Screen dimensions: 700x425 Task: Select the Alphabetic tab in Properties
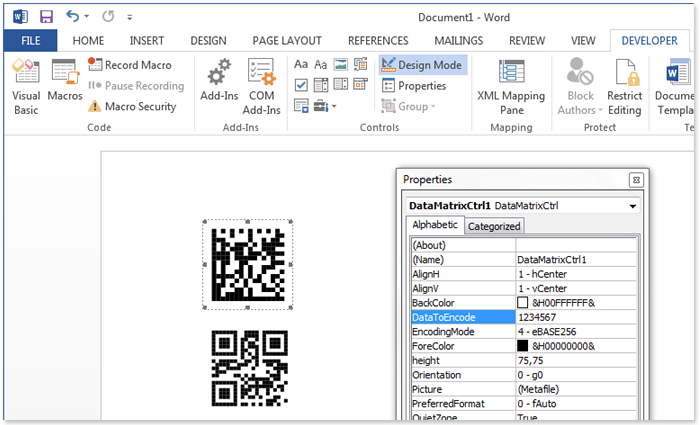pos(435,225)
